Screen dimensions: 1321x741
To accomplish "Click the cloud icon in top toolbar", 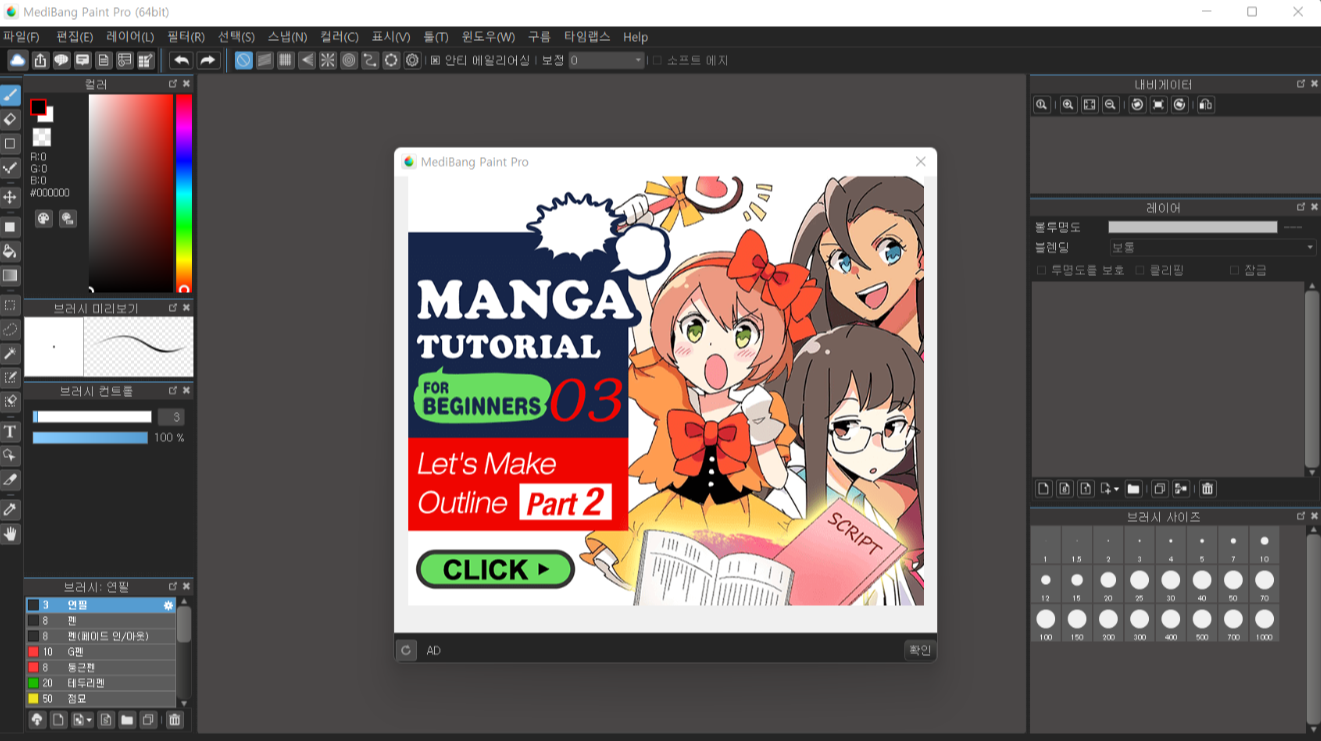I will tap(18, 61).
